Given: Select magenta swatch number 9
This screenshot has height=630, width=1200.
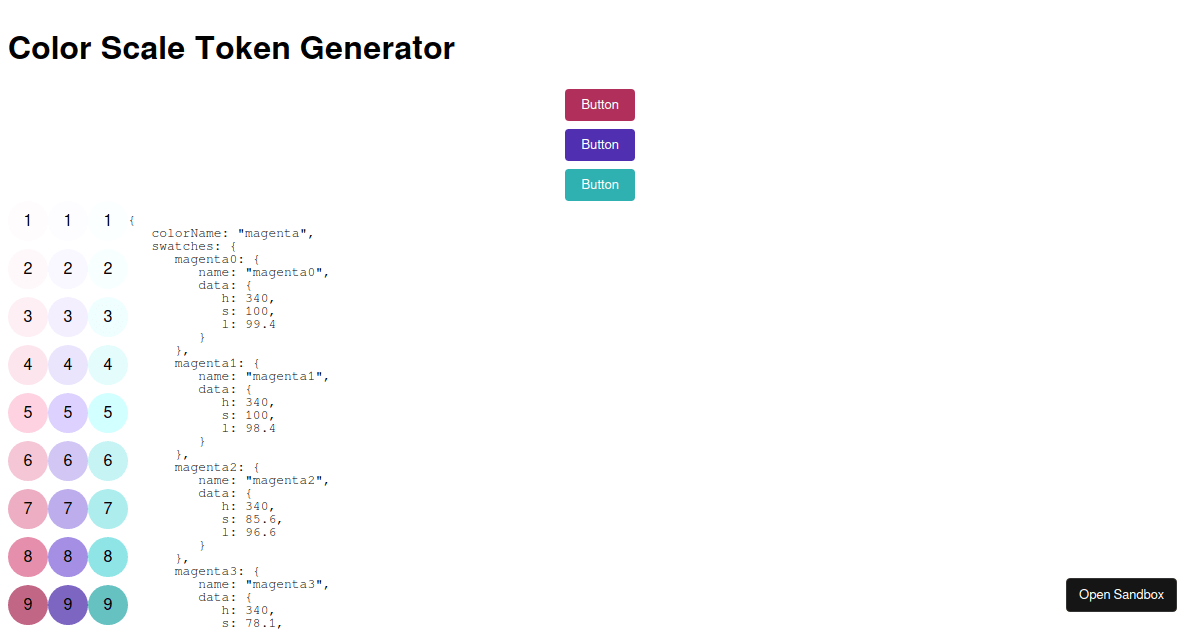Looking at the screenshot, I should [27, 604].
